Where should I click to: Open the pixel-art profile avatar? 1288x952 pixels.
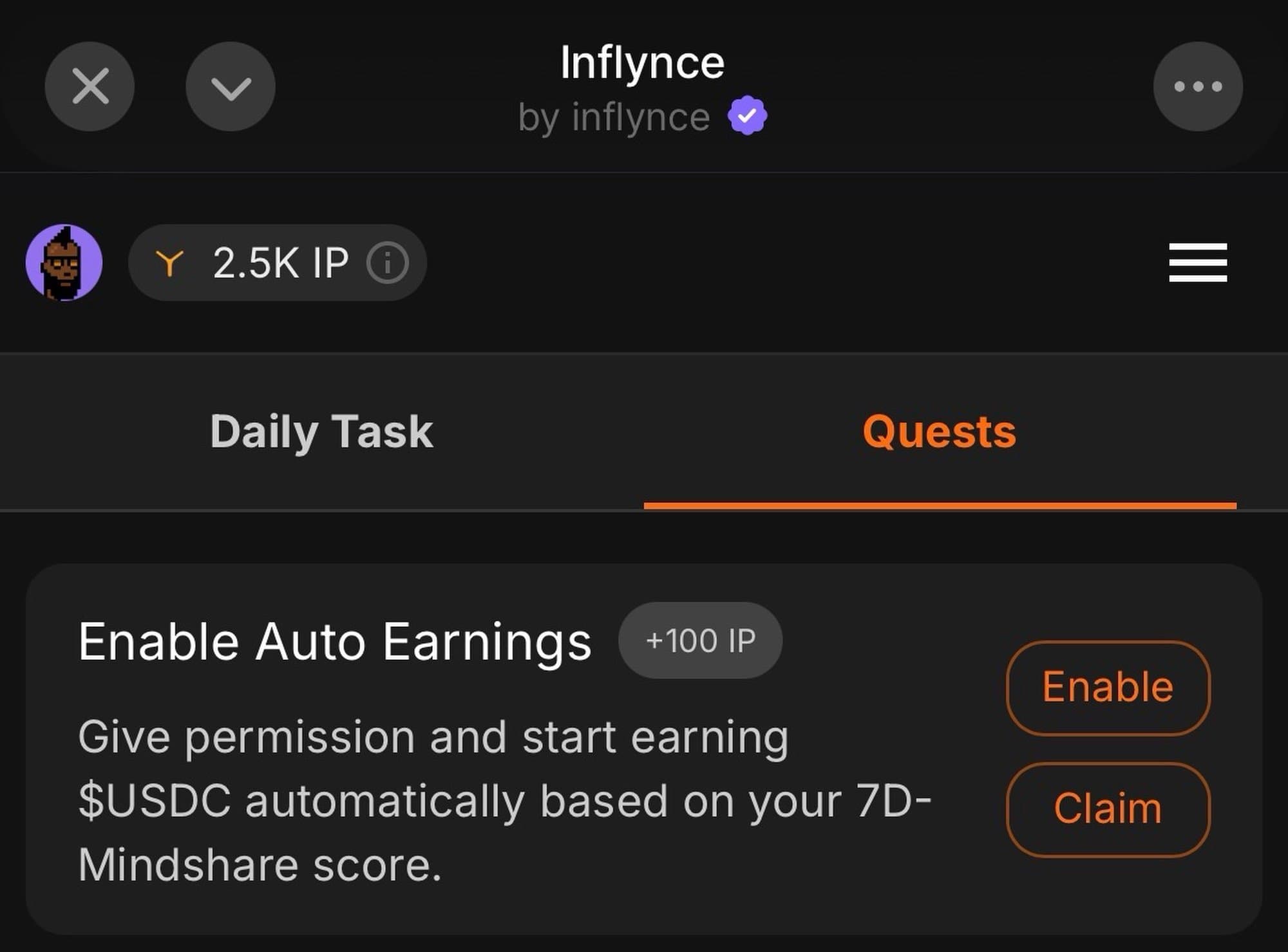click(x=64, y=262)
